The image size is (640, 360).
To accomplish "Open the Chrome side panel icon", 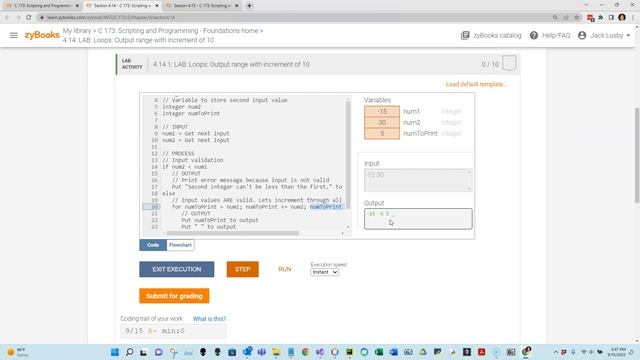I will click(611, 18).
